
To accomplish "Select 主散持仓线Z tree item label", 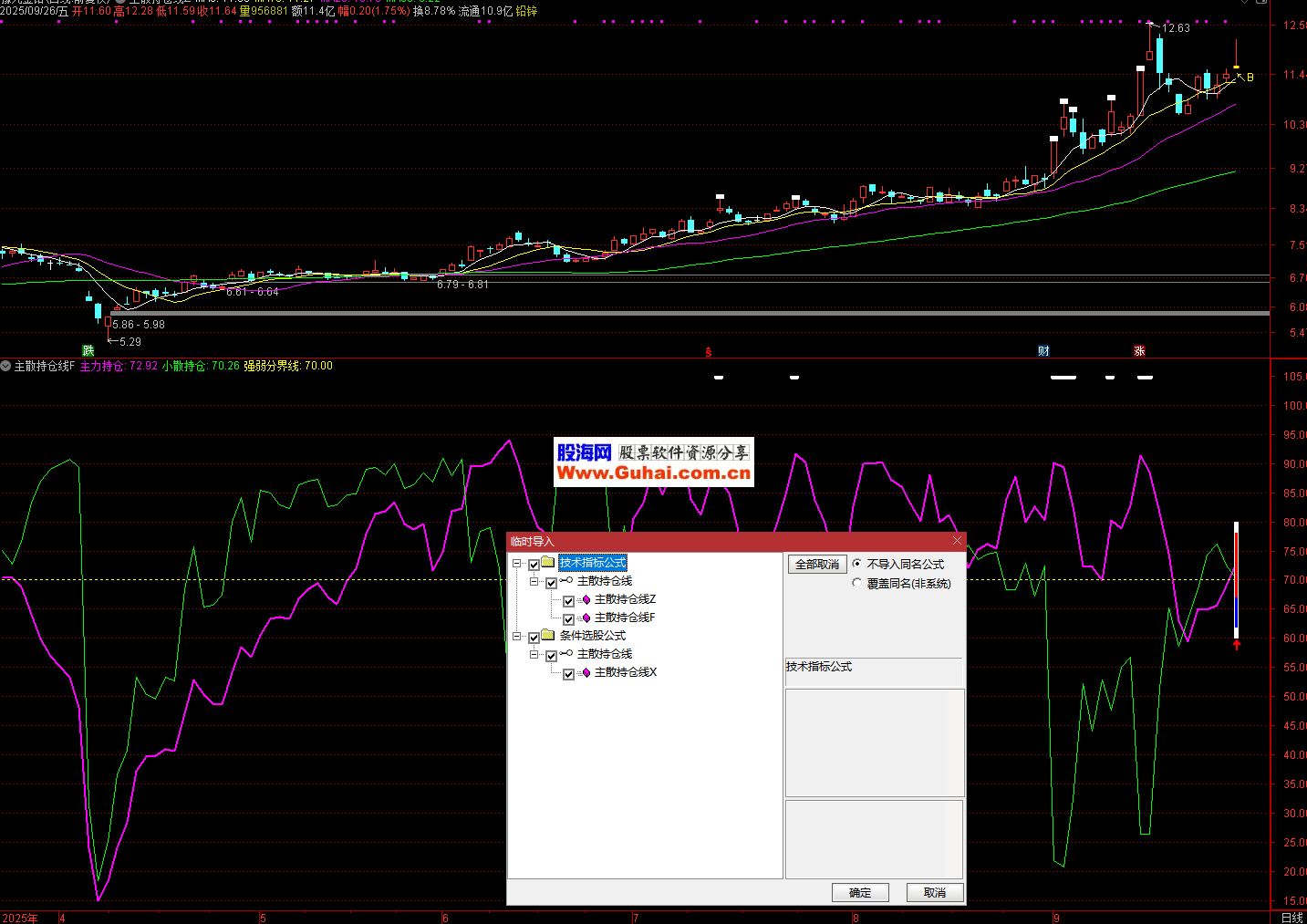I will [x=626, y=599].
